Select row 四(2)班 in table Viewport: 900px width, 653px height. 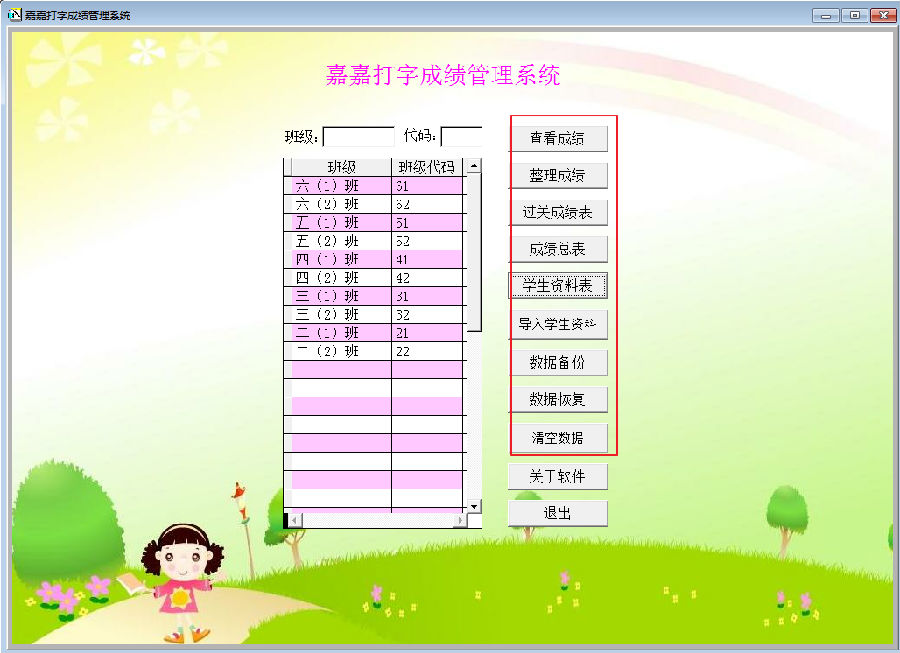(x=374, y=278)
